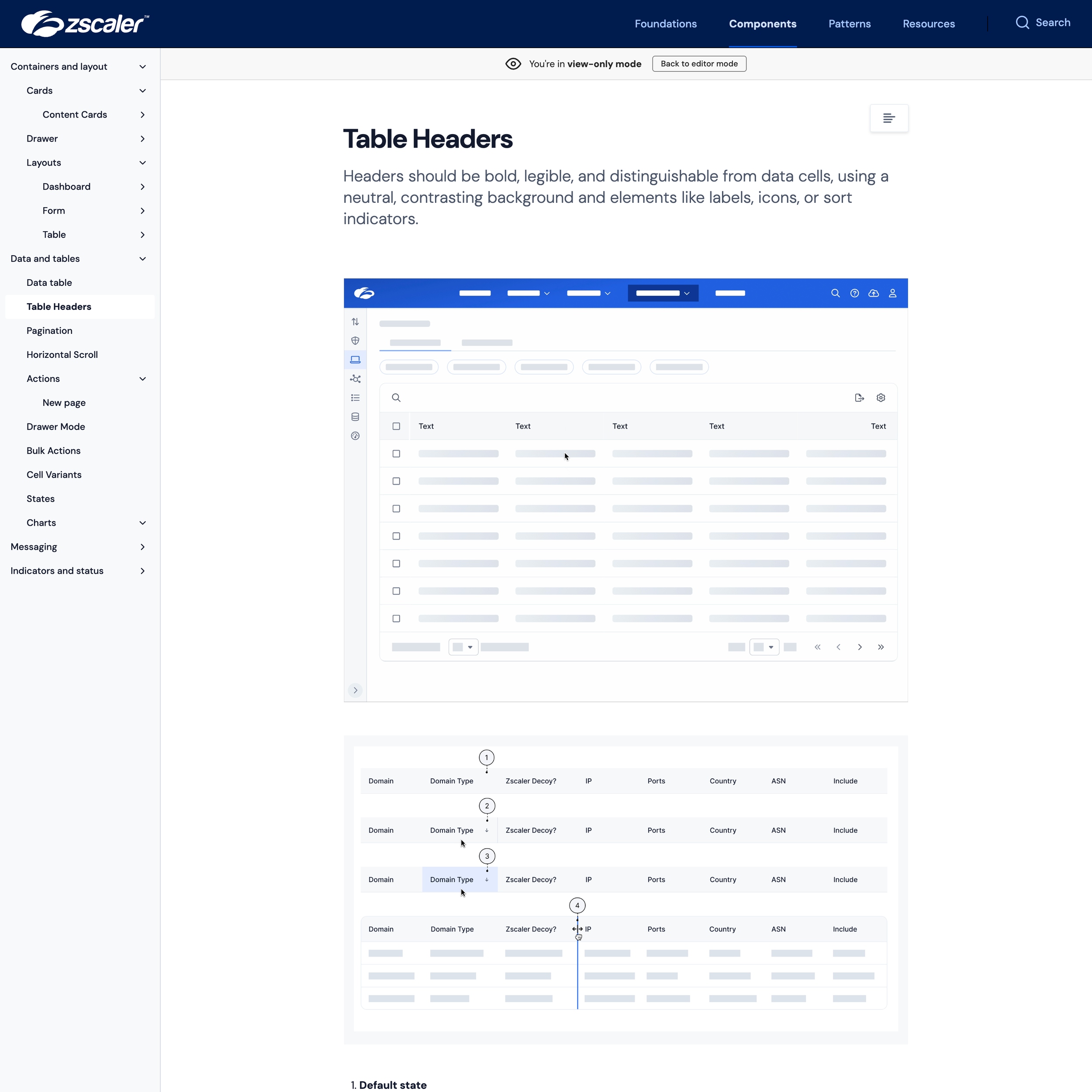Click the help question mark icon in the mockup header
The height and width of the screenshot is (1092, 1092).
coord(854,293)
